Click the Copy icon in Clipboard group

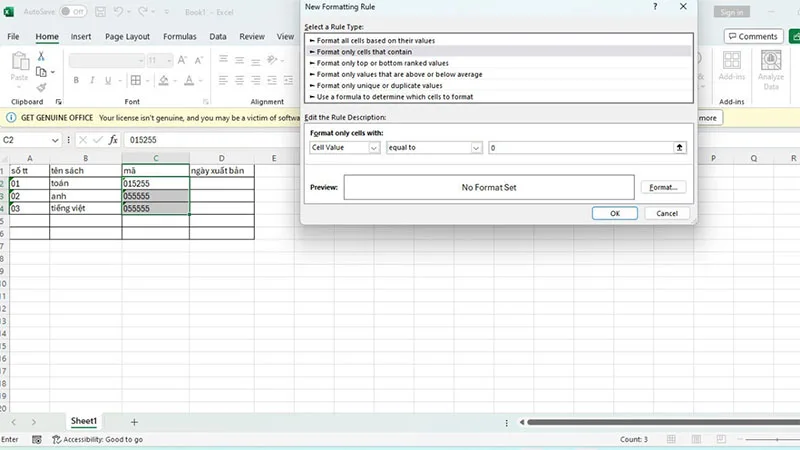click(41, 72)
